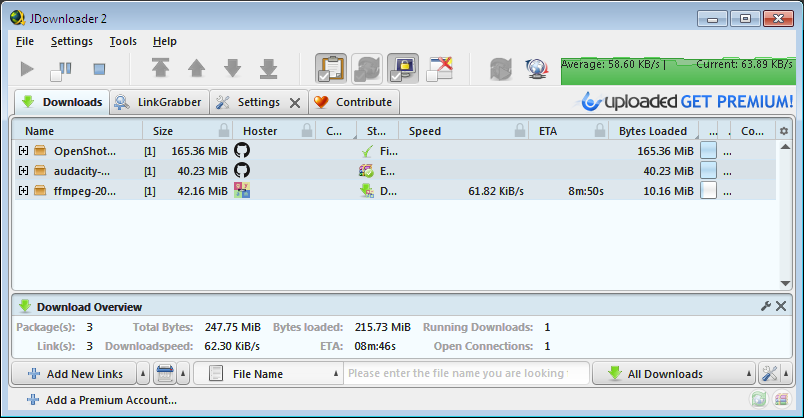Expand the ffmpeg package
This screenshot has width=805, height=418.
(23, 191)
